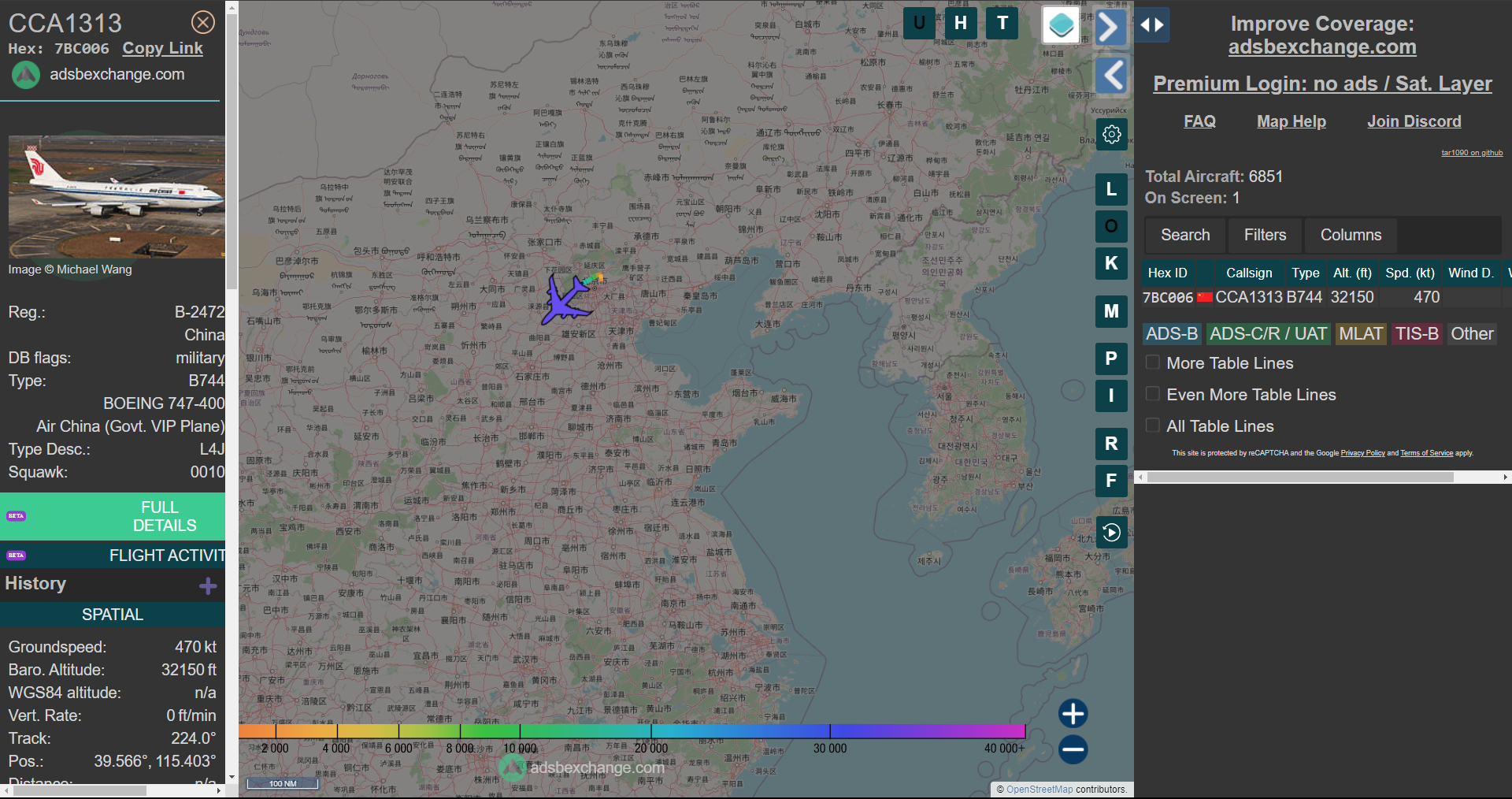1512x799 pixels.
Task: Enable More Table Lines checkbox
Action: coord(1153,362)
